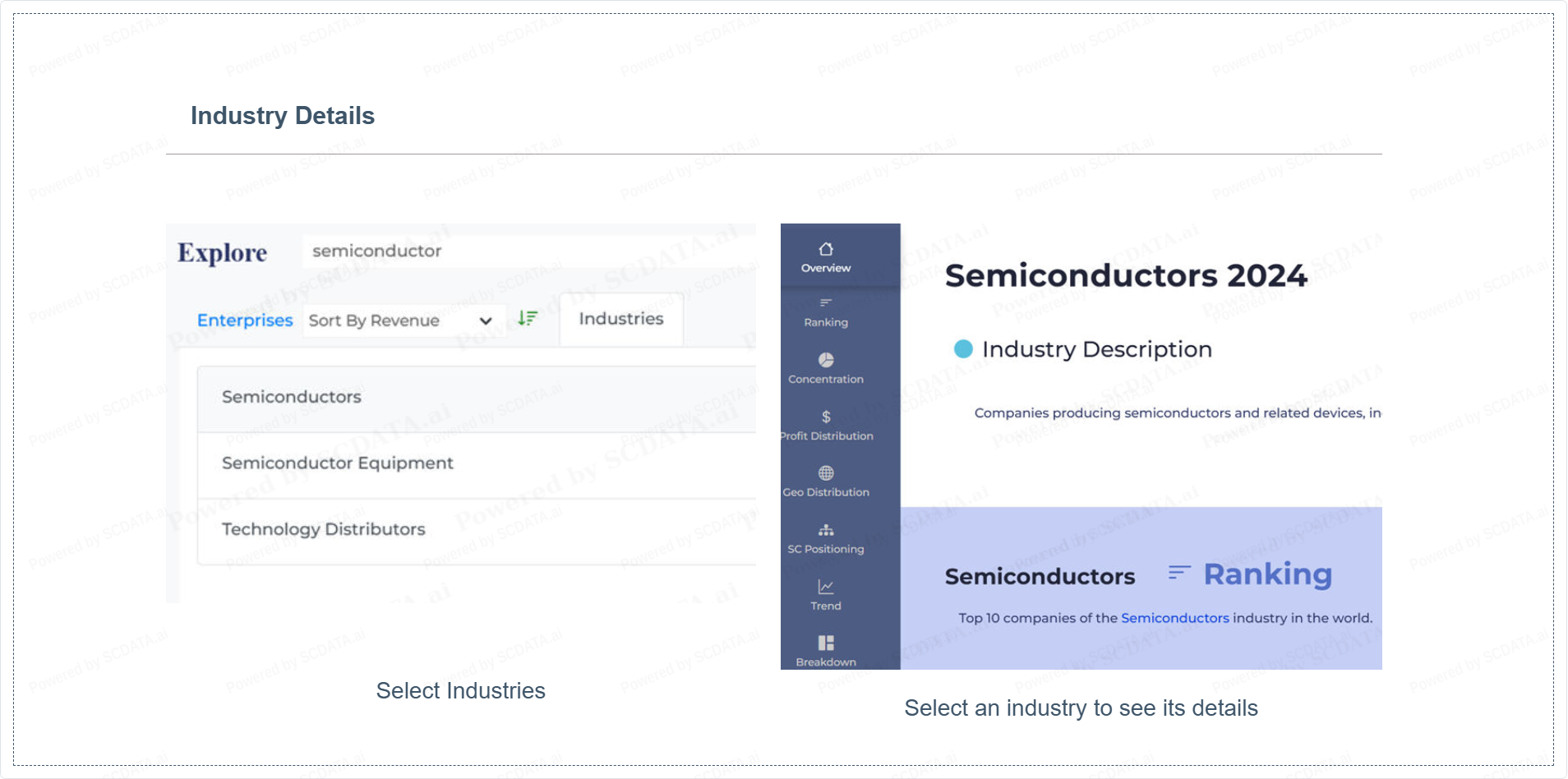This screenshot has height=779, width=1568.
Task: Choose Semiconductor Equipment industry result
Action: click(337, 463)
